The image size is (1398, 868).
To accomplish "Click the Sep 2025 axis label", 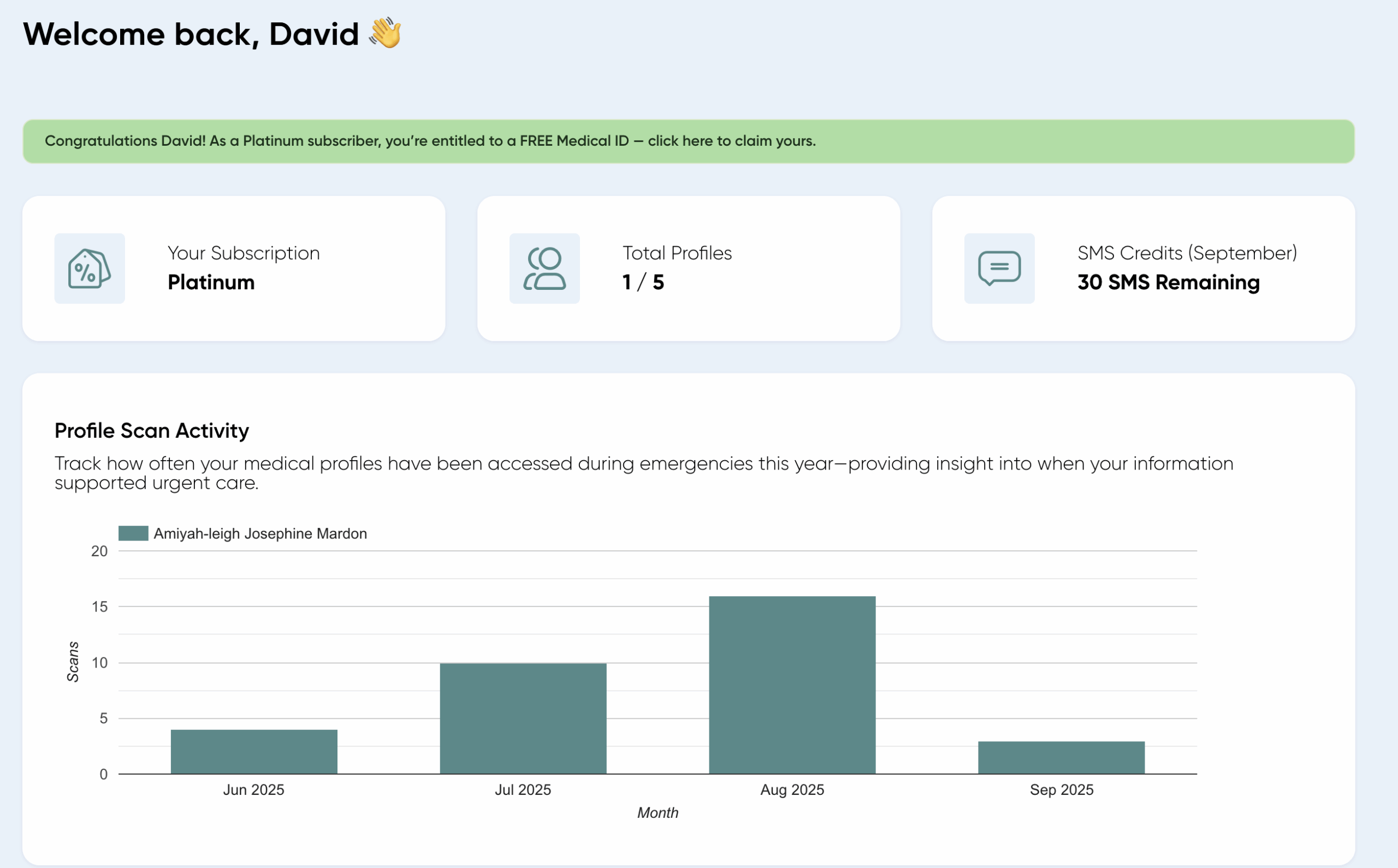I will [x=1061, y=790].
